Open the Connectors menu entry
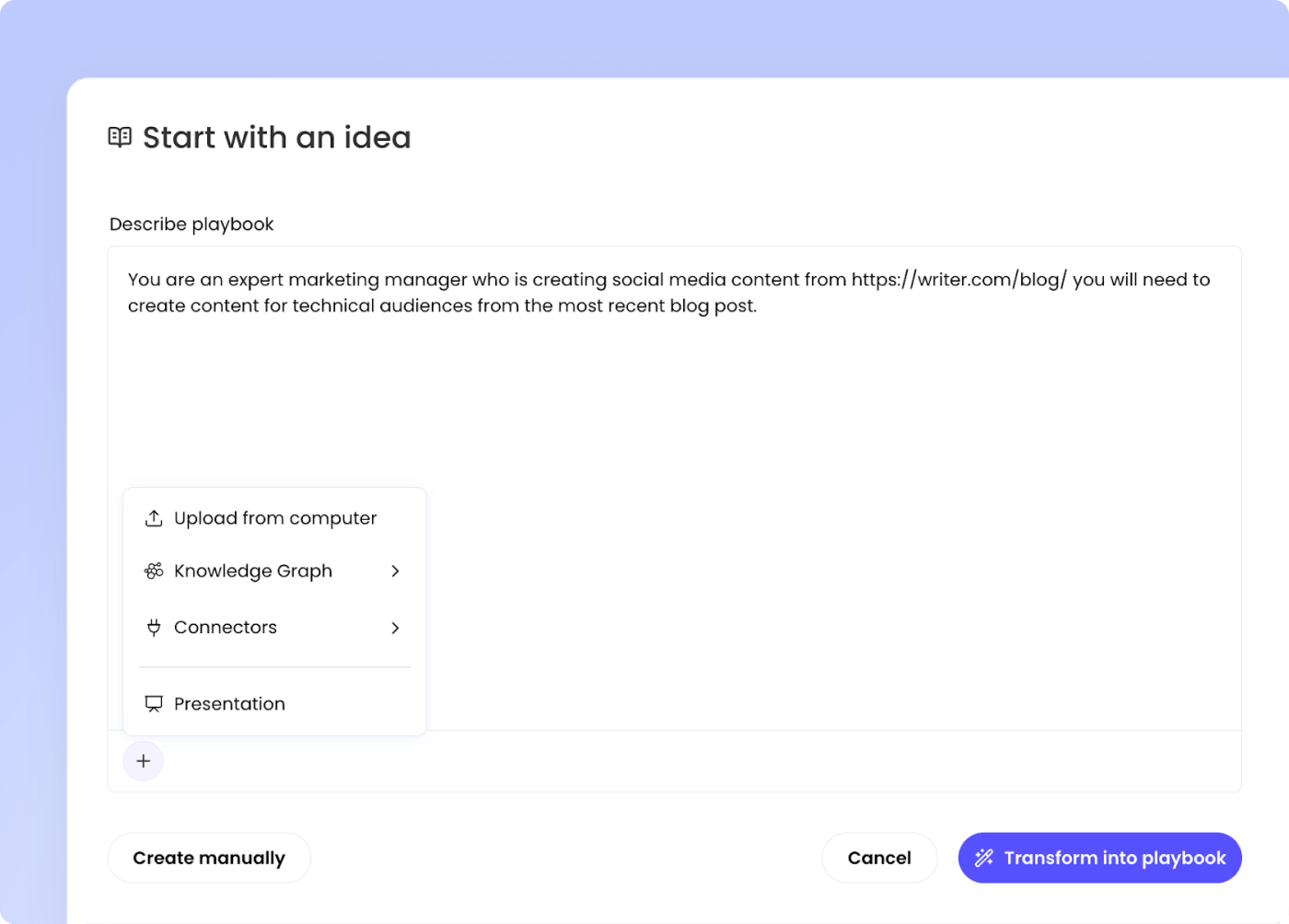1289x924 pixels. [226, 628]
